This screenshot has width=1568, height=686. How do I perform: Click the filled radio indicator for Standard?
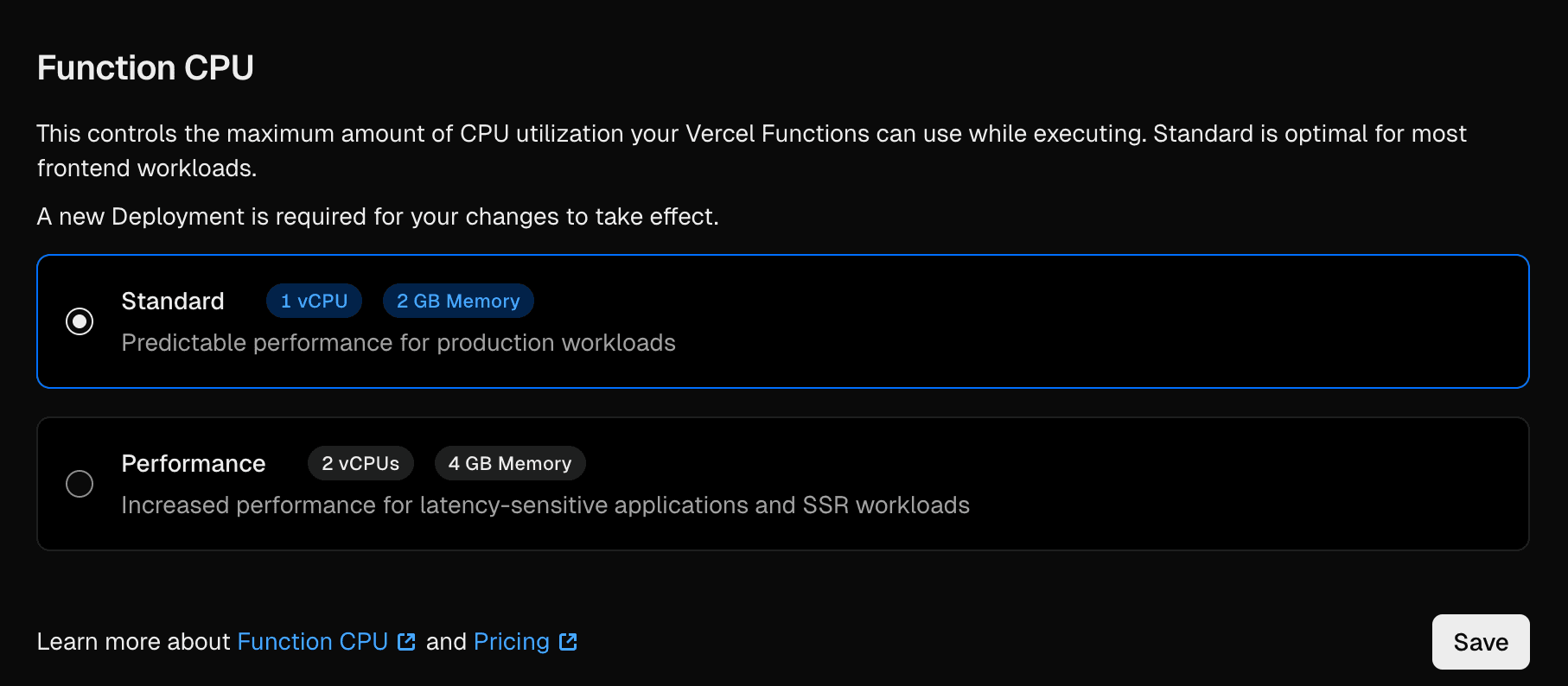(x=80, y=321)
